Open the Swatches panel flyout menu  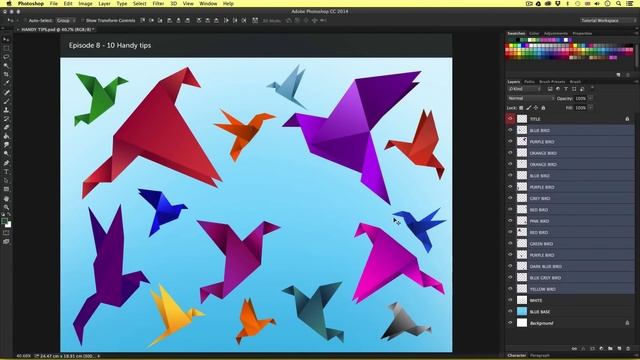636,33
